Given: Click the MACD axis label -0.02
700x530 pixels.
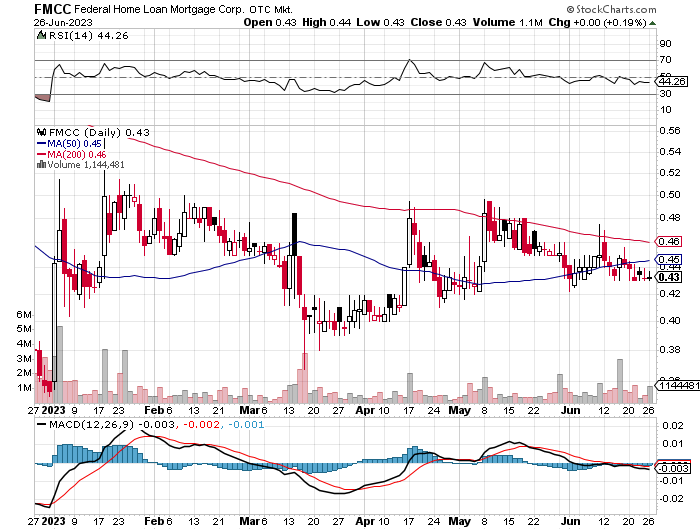Looking at the screenshot, I should (671, 499).
